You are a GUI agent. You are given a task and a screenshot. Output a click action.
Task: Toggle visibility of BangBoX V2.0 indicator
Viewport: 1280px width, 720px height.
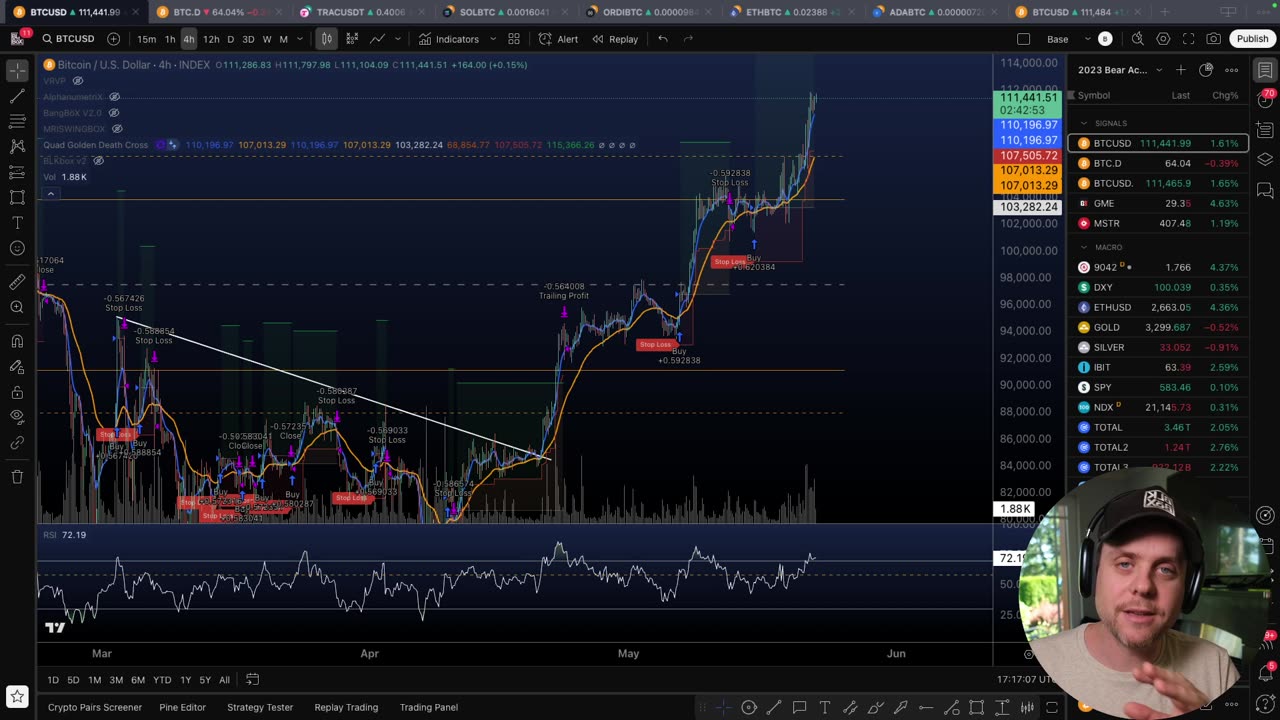(x=114, y=113)
